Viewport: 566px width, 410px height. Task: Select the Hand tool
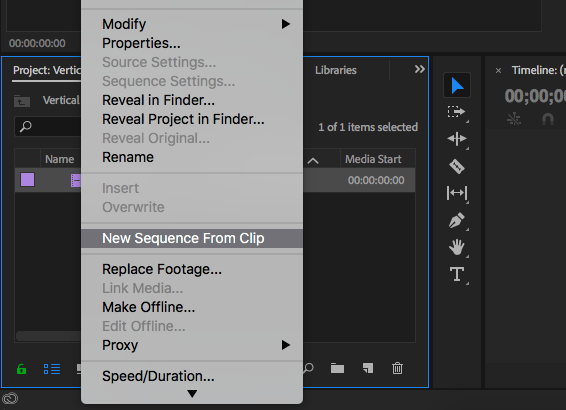click(457, 247)
